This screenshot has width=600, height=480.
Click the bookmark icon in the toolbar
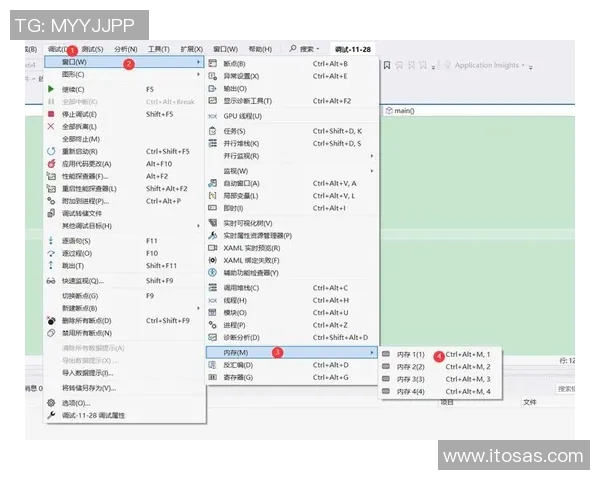387,65
